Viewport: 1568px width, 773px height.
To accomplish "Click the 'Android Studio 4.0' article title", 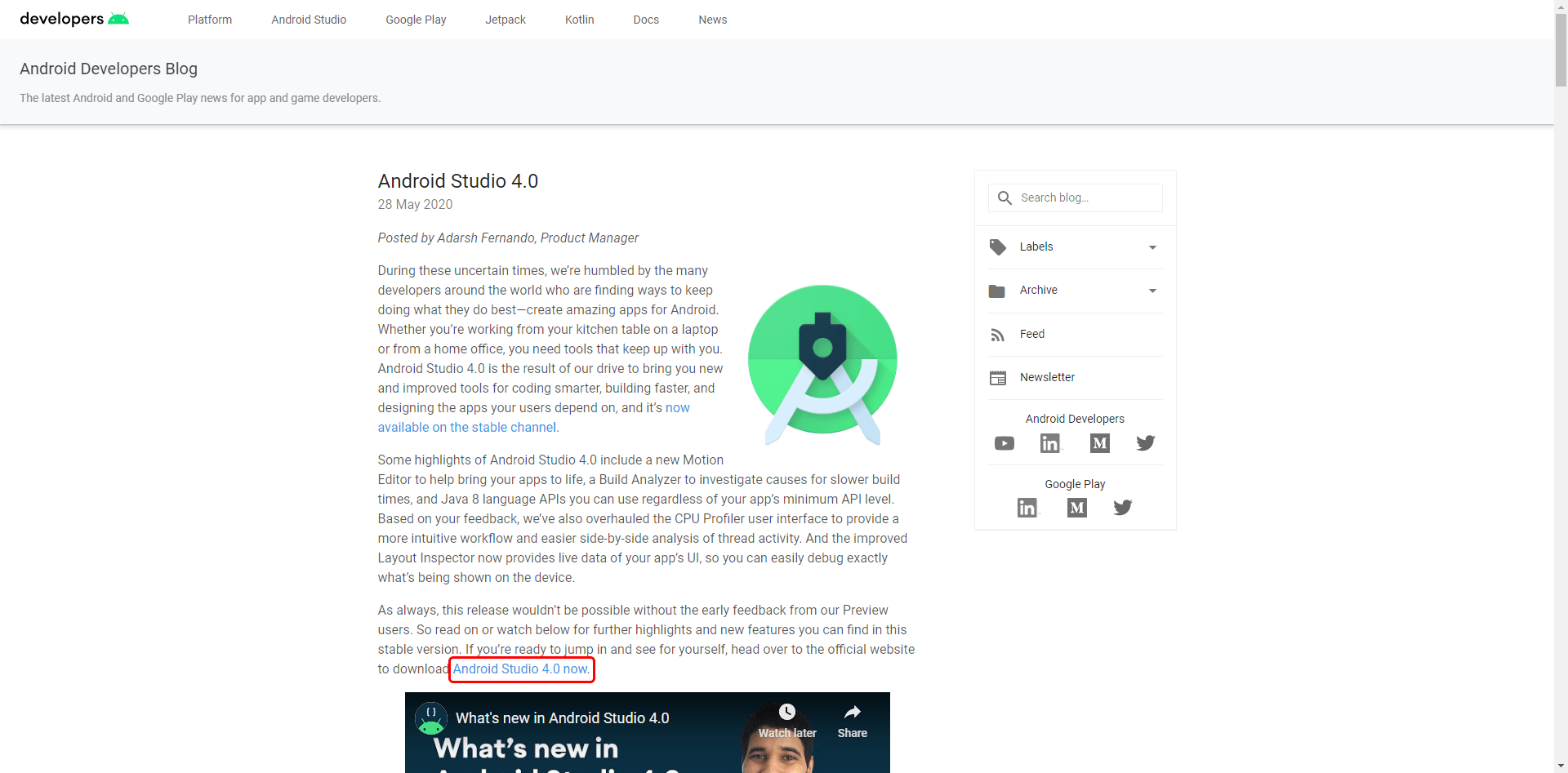I will pos(458,181).
